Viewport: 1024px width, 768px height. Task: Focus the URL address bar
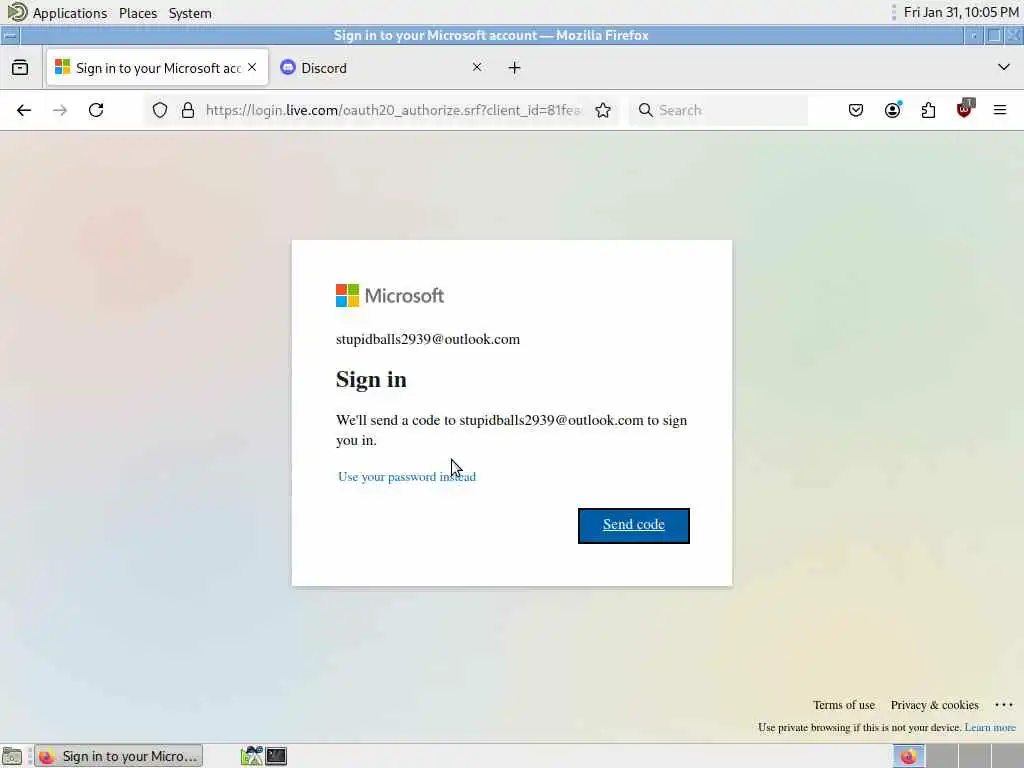[x=393, y=110]
